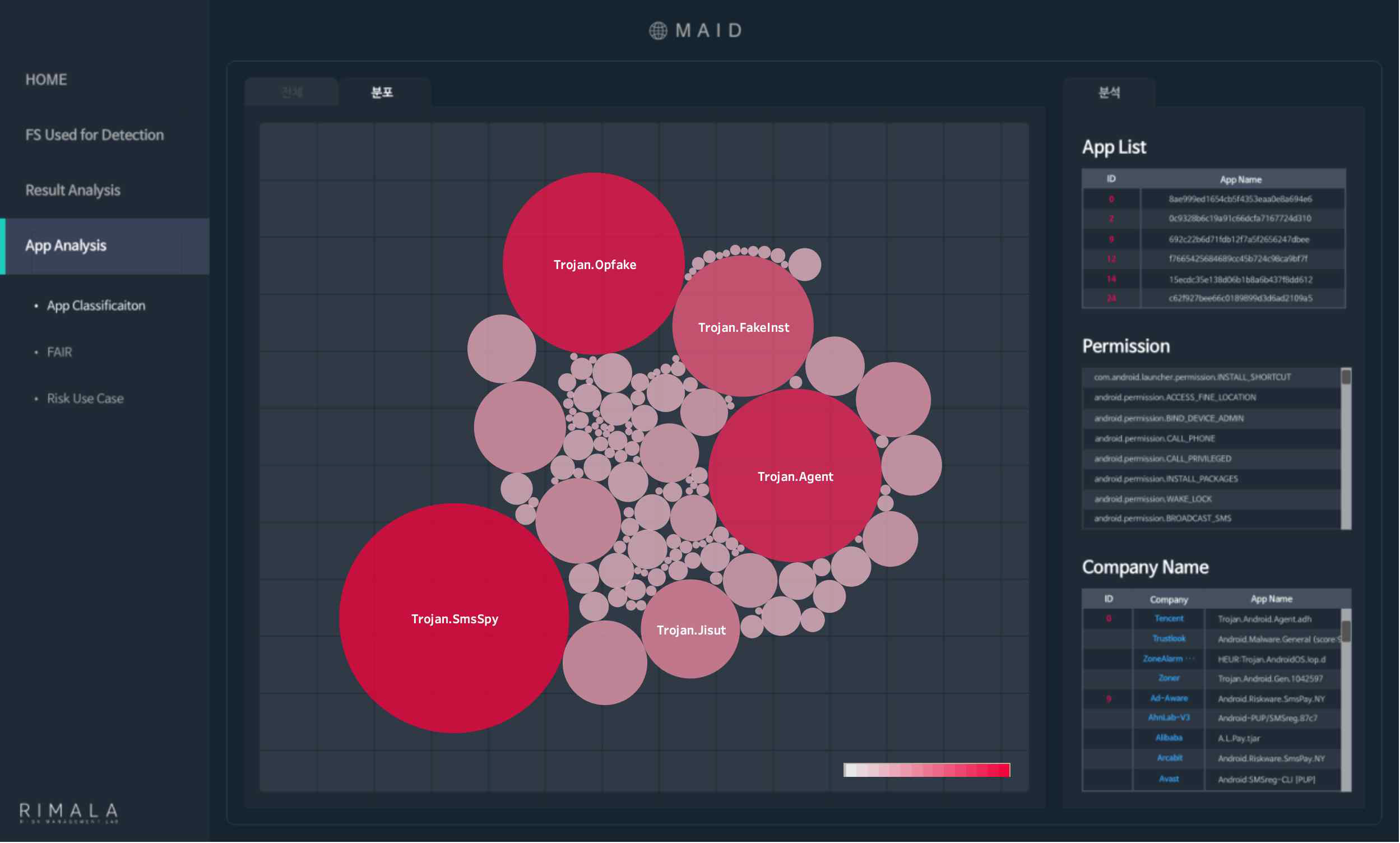Select App List row with ID 0
Viewport: 1400px width, 843px height.
click(x=1213, y=199)
